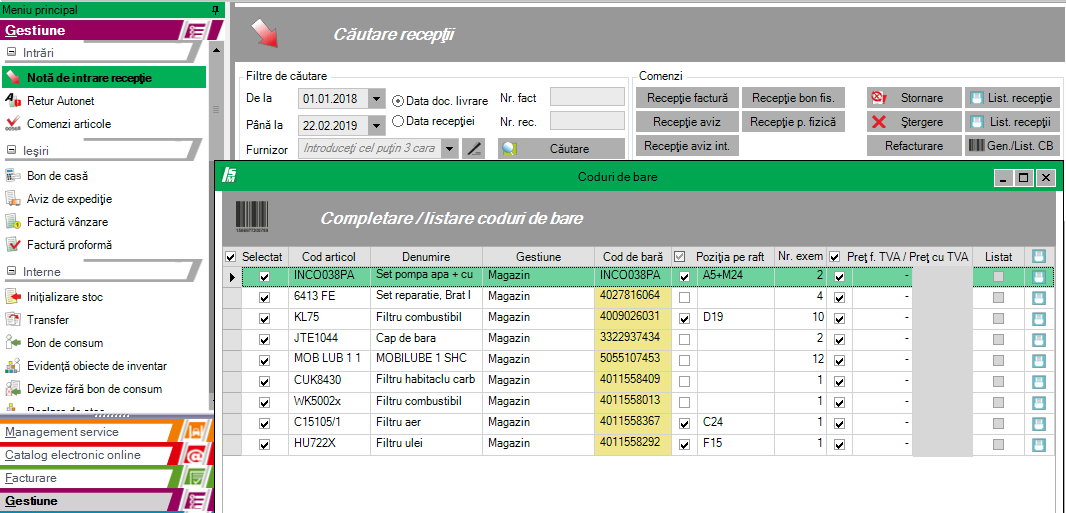Click the Furnizor field

(369, 149)
